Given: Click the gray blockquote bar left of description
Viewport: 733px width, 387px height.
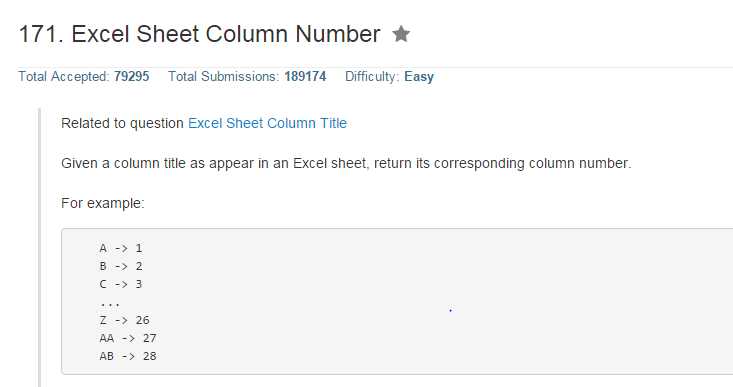Looking at the screenshot, I should (x=40, y=248).
